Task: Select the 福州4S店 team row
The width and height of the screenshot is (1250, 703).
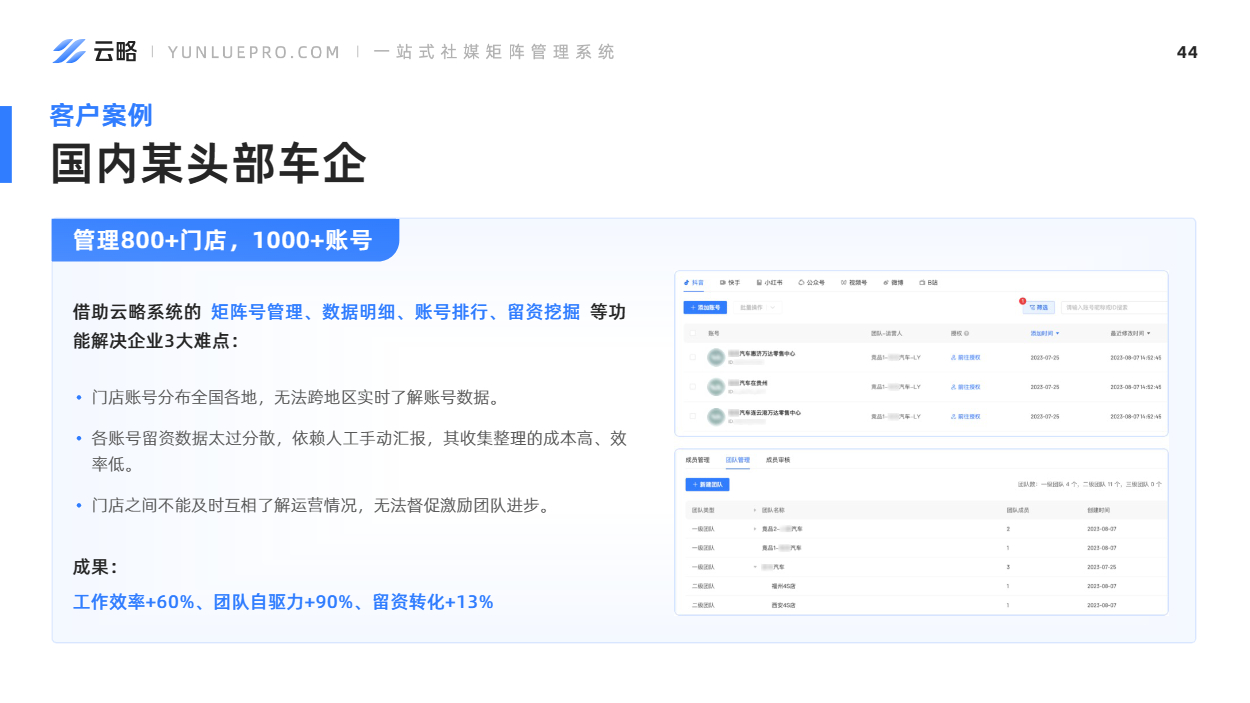Action: (783, 586)
